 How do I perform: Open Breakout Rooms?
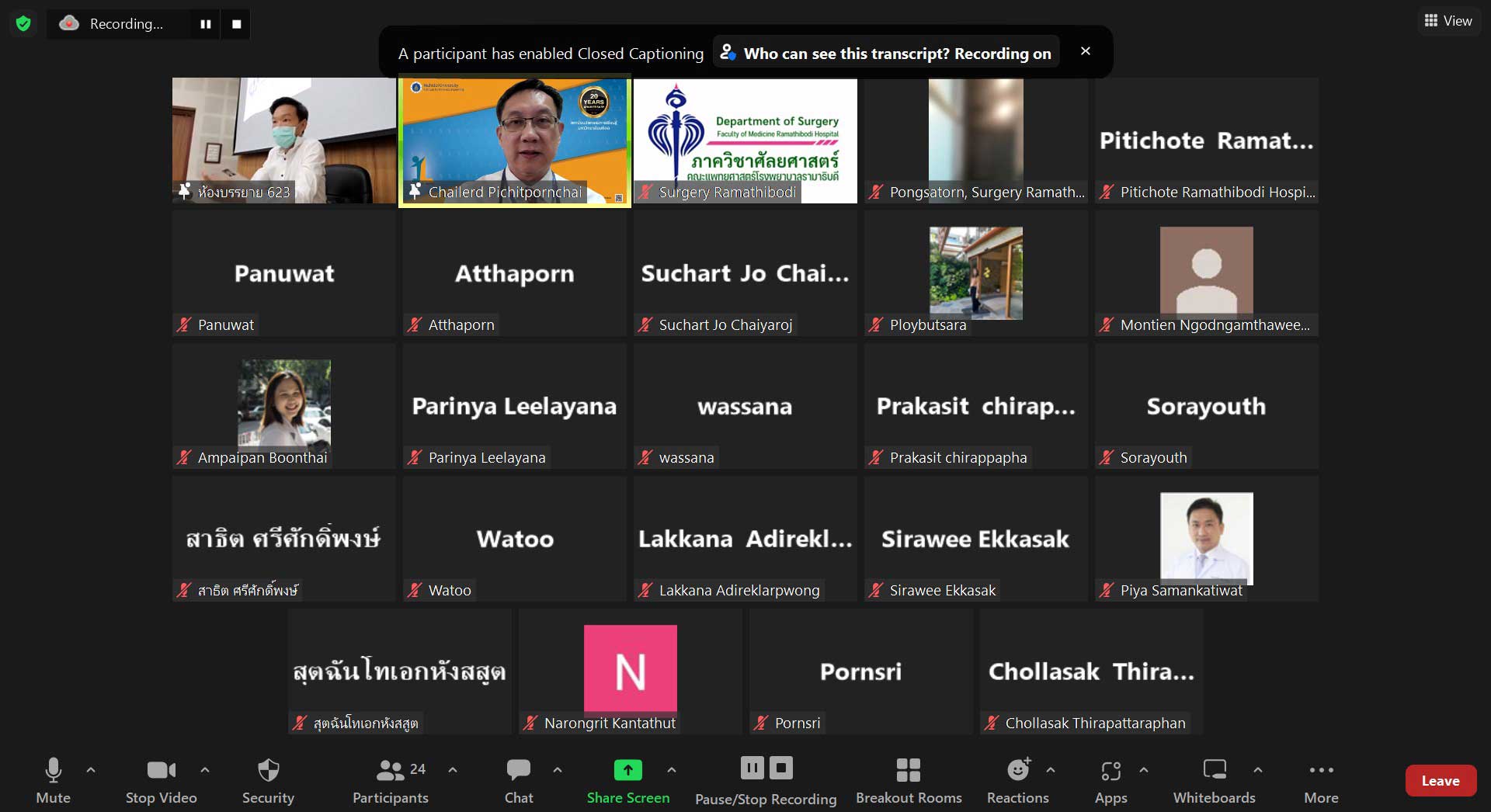click(908, 770)
